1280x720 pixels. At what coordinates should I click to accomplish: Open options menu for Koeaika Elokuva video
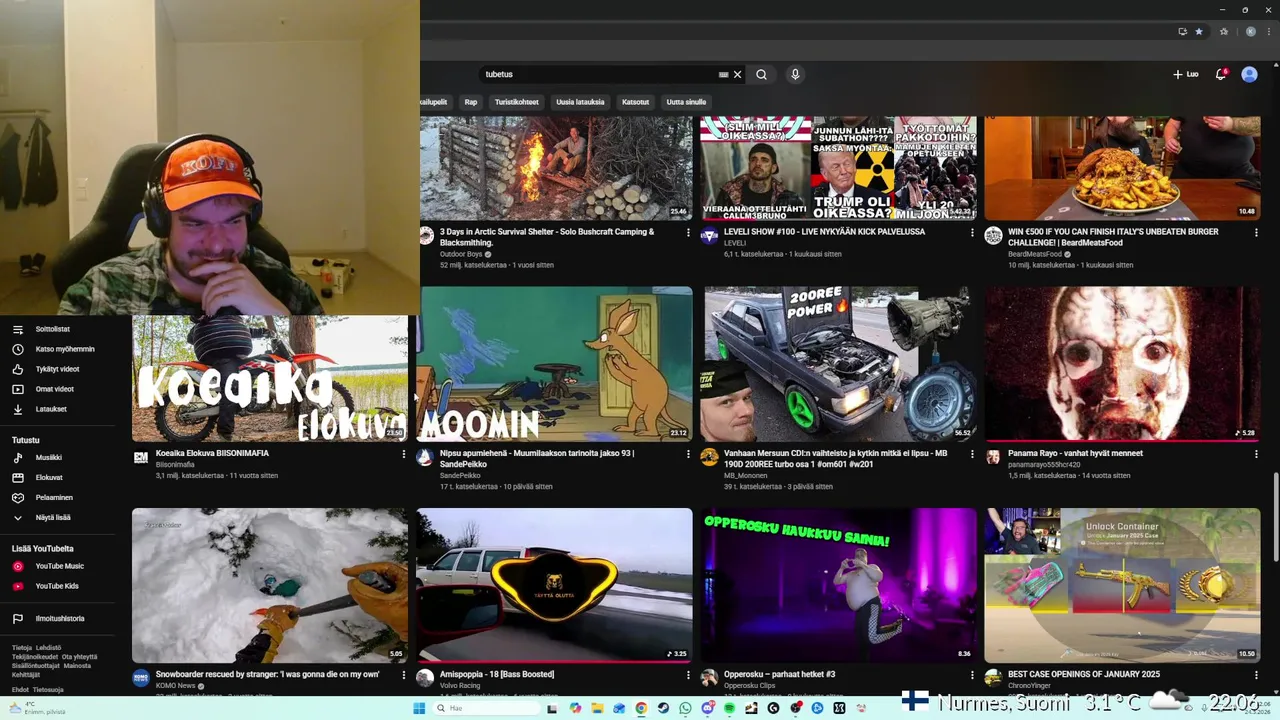404,454
